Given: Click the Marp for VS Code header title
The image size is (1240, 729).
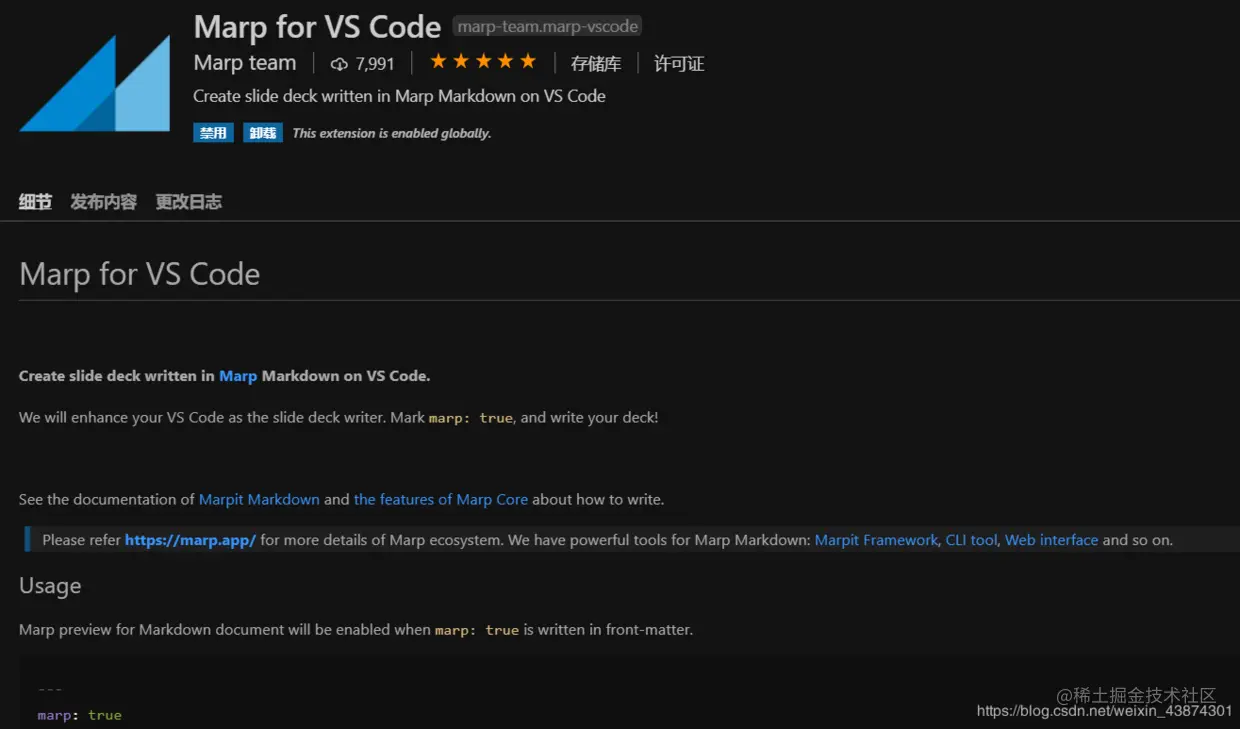Looking at the screenshot, I should coord(317,27).
